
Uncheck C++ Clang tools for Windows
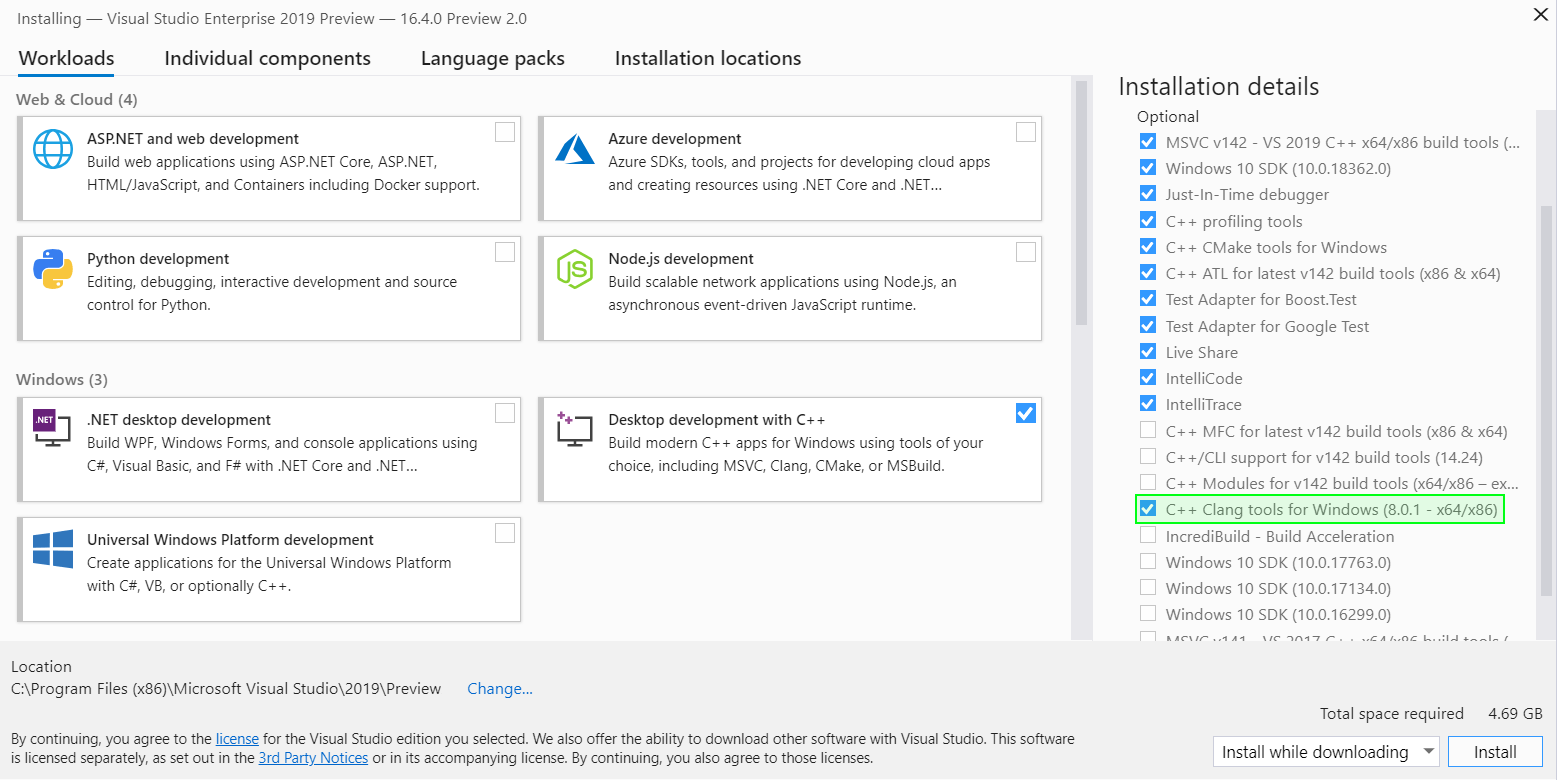tap(1148, 509)
